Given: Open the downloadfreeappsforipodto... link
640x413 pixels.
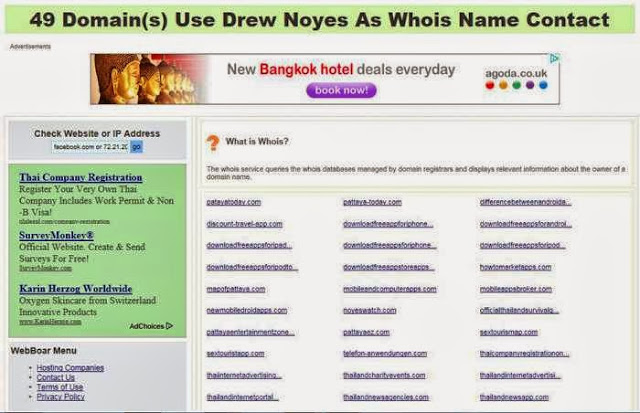Looking at the screenshot, I should (252, 267).
